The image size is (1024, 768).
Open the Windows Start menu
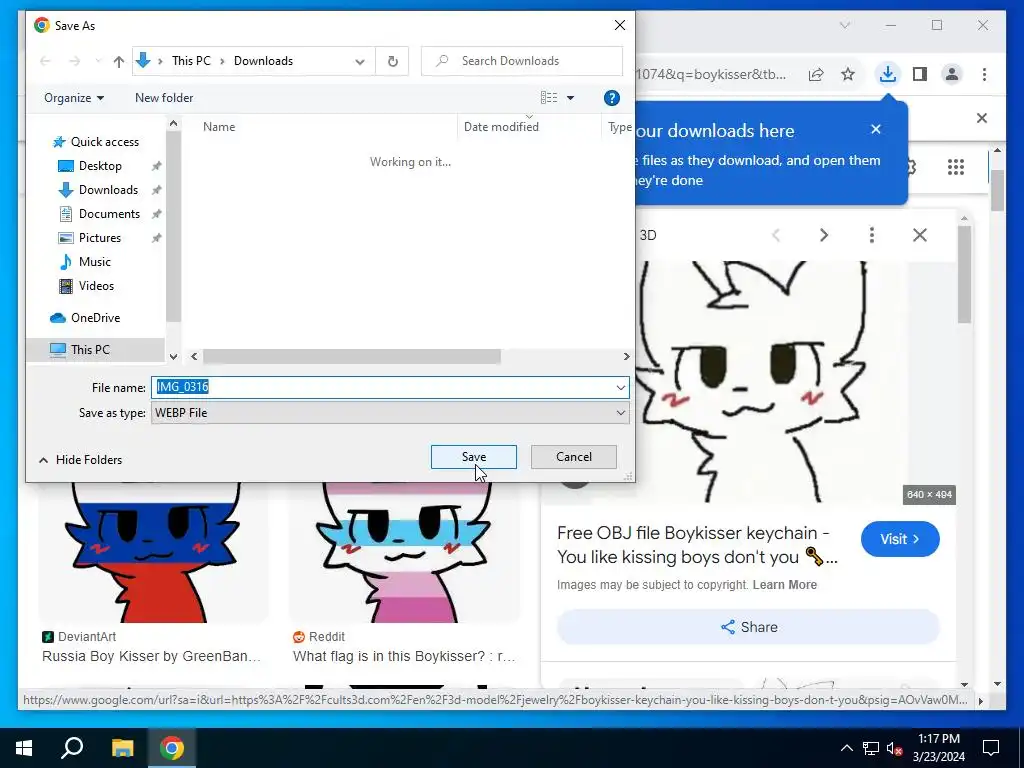click(24, 748)
